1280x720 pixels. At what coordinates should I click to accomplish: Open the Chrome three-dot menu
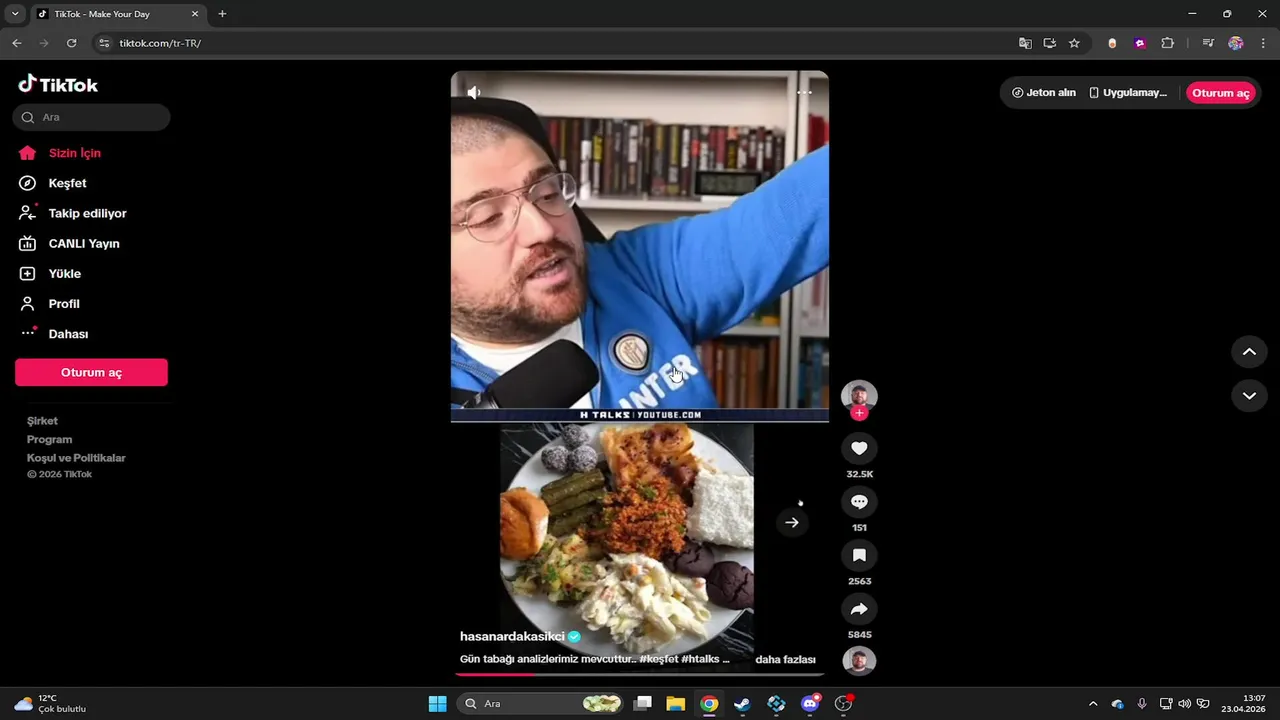click(1264, 43)
